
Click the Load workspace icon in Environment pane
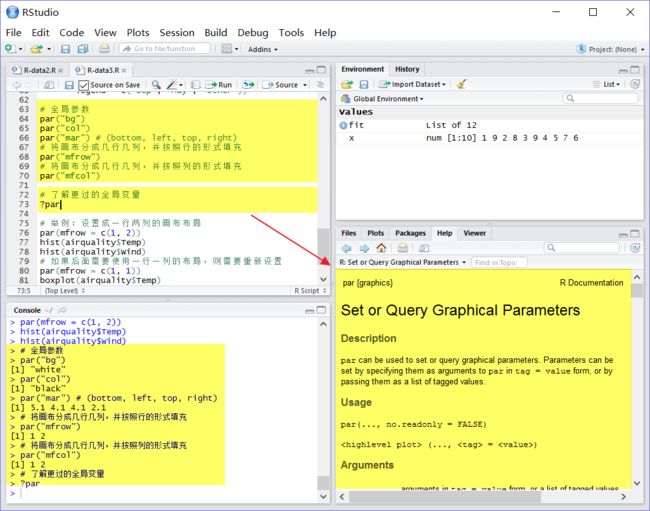(347, 84)
